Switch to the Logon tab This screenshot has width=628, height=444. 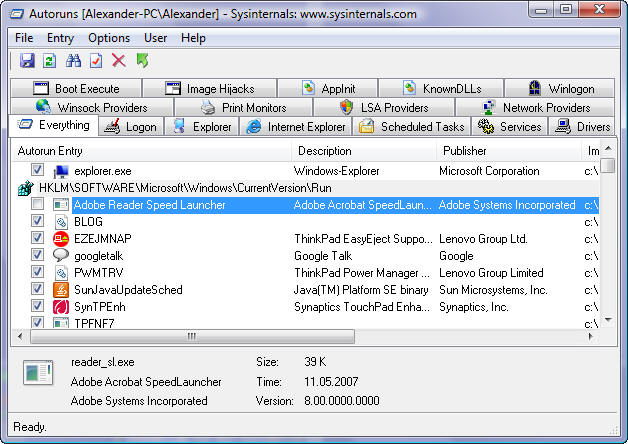[x=131, y=127]
